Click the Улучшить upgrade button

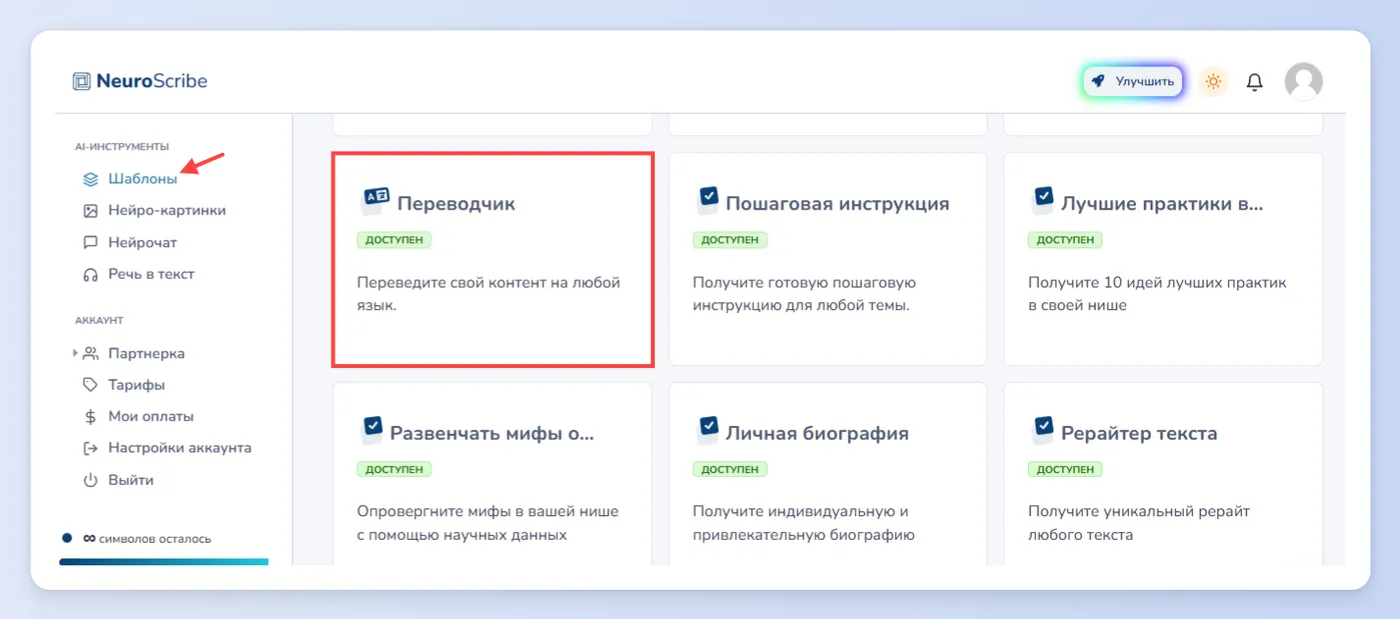tap(1132, 81)
